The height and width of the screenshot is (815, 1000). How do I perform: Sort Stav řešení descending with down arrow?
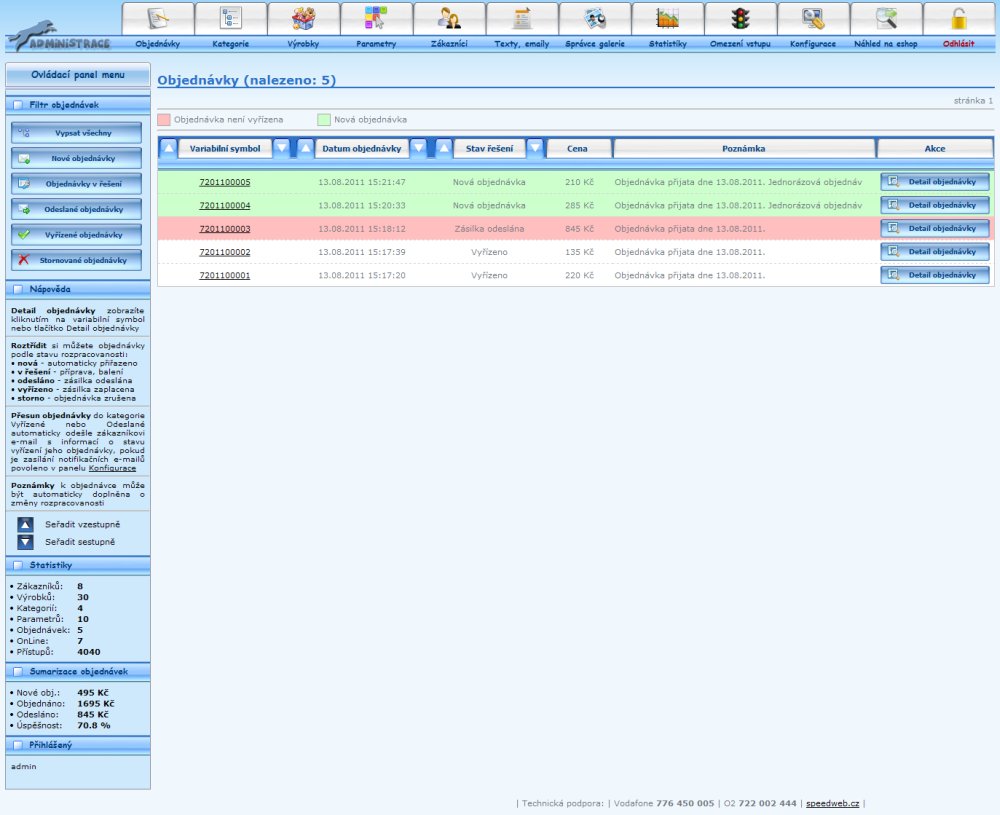(x=535, y=148)
